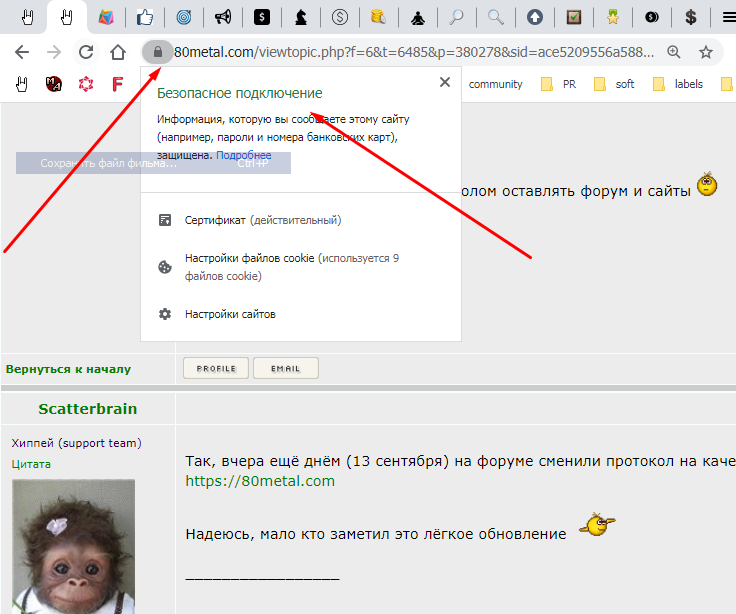This screenshot has width=736, height=614.
Task: Open the black oval coin tab
Action: point(652,17)
